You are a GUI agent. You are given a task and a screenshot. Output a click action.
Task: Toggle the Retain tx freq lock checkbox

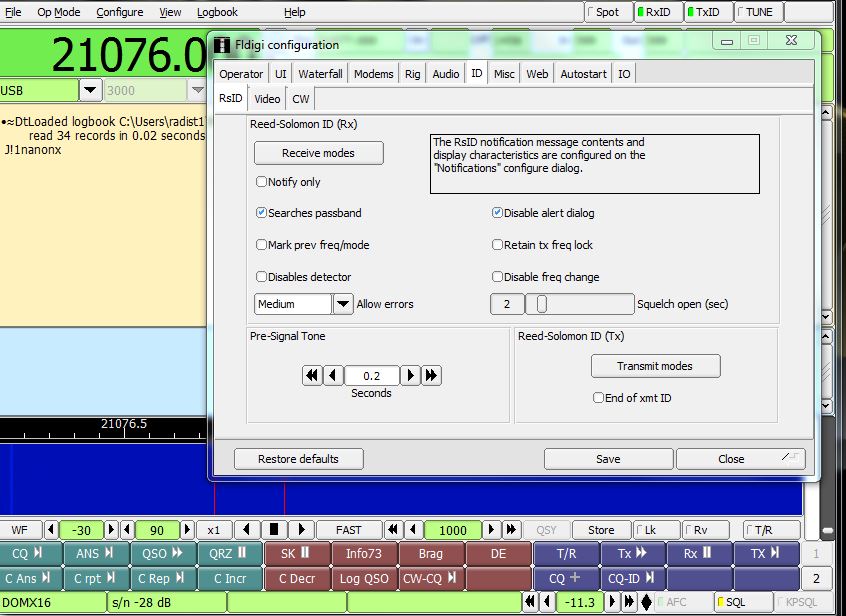[498, 245]
